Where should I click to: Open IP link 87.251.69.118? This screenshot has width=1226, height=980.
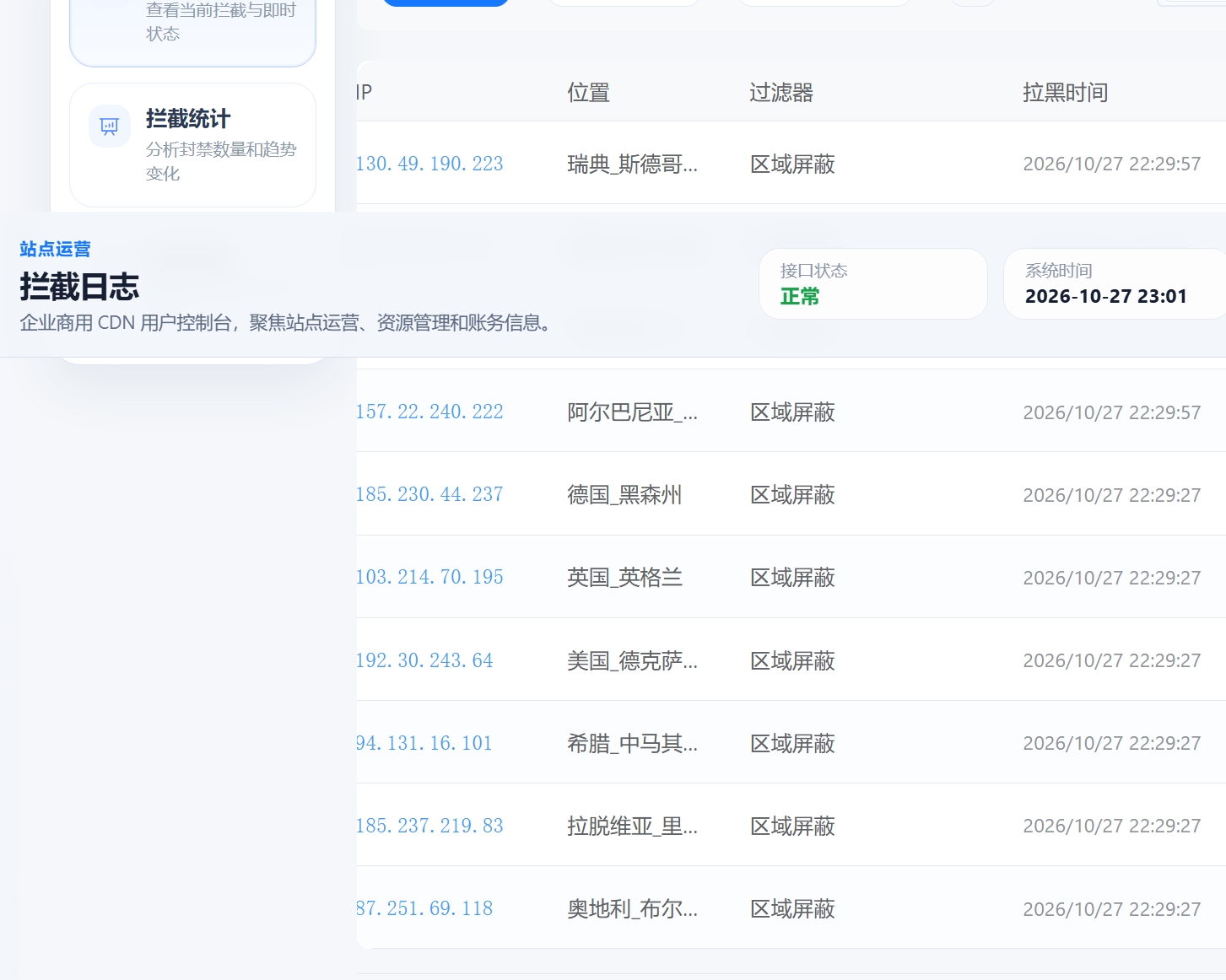(424, 908)
